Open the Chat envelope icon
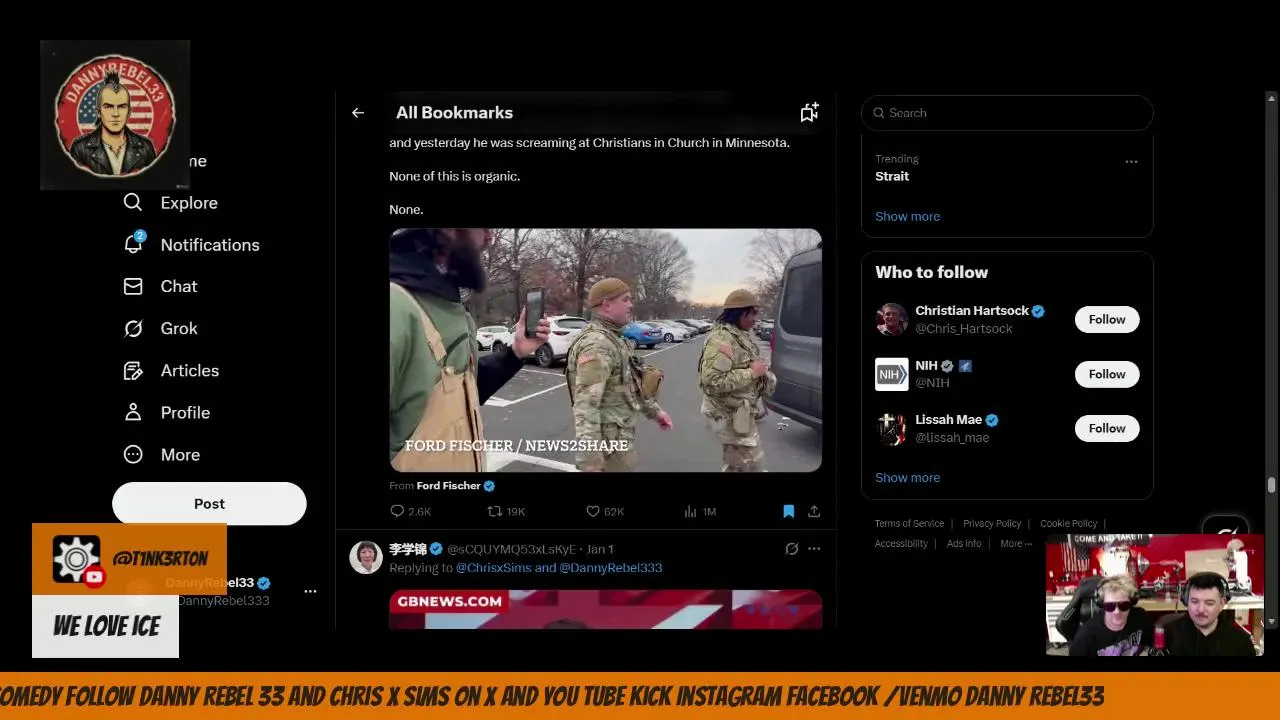 [x=133, y=286]
